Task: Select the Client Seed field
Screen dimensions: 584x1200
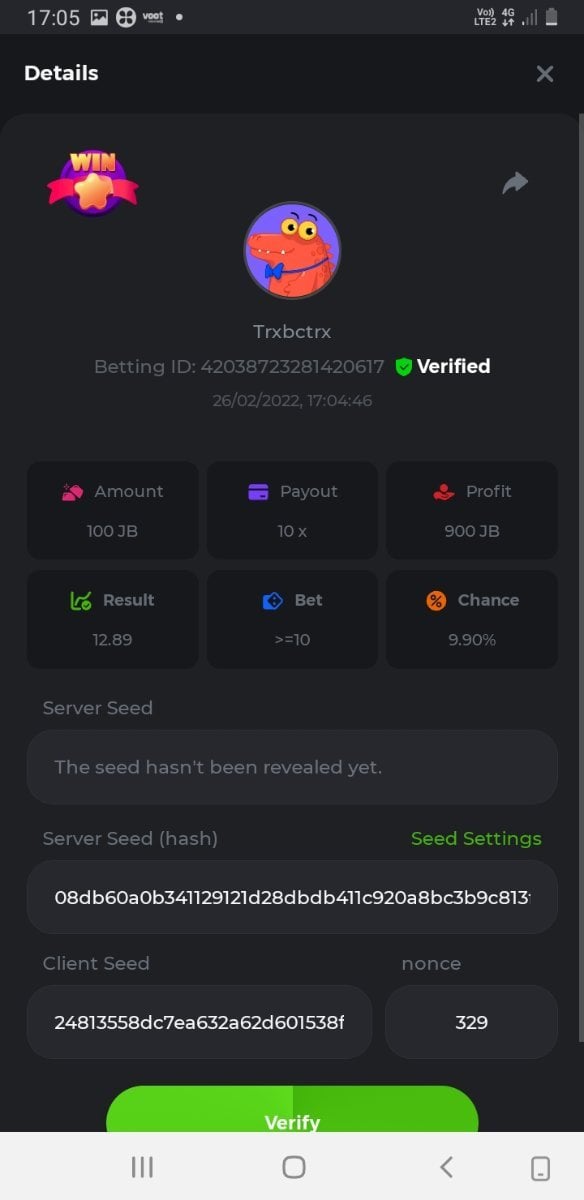Action: (199, 1022)
